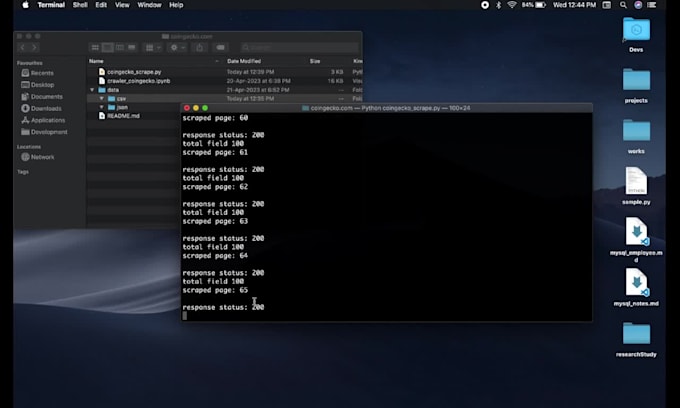Viewport: 680px width, 408px height.
Task: Open the Window menu
Action: pos(149,5)
